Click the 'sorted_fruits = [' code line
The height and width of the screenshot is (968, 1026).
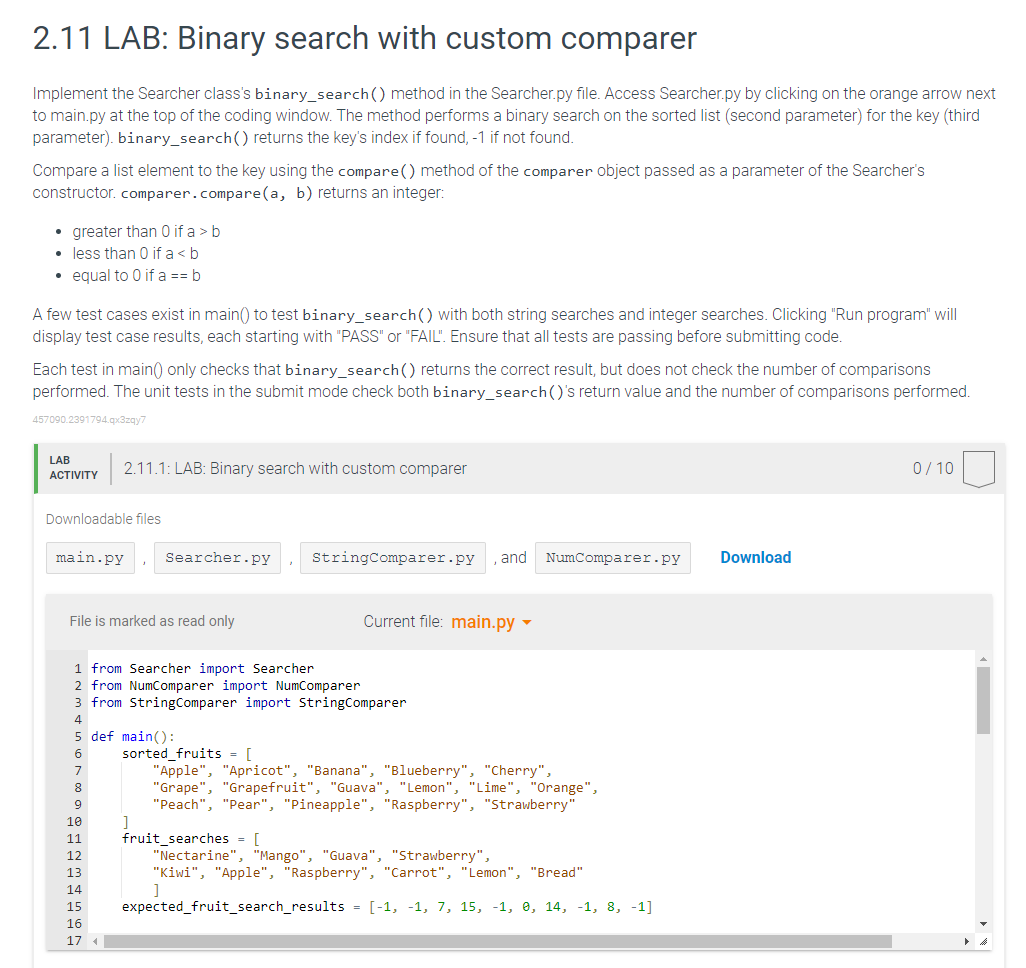point(187,753)
